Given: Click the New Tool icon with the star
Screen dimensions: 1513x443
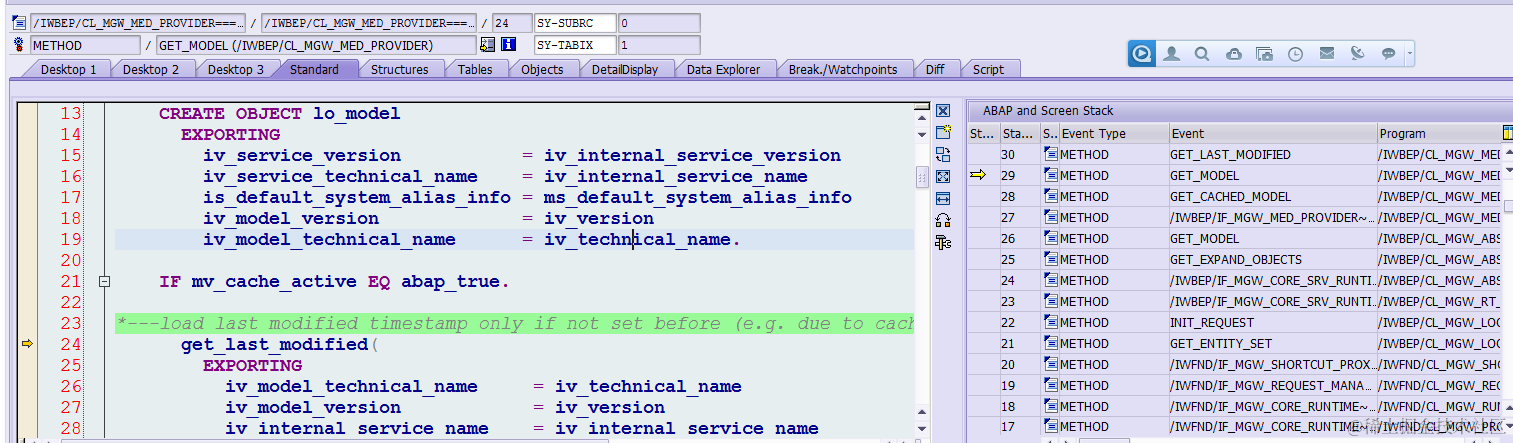Looking at the screenshot, I should pos(943,133).
